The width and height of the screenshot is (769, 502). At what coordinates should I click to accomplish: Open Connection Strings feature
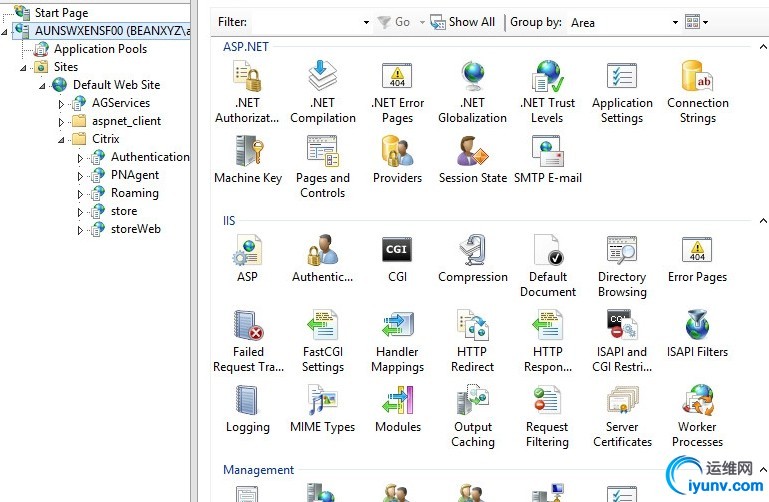tap(697, 91)
